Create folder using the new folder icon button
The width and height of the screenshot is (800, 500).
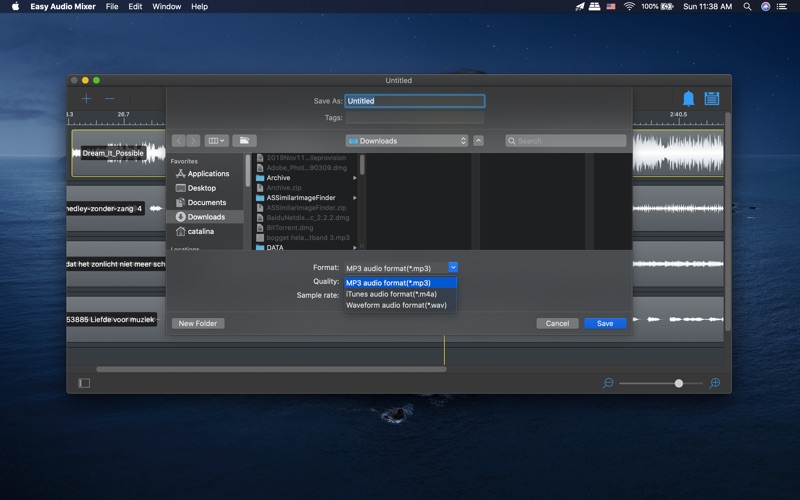(x=244, y=141)
